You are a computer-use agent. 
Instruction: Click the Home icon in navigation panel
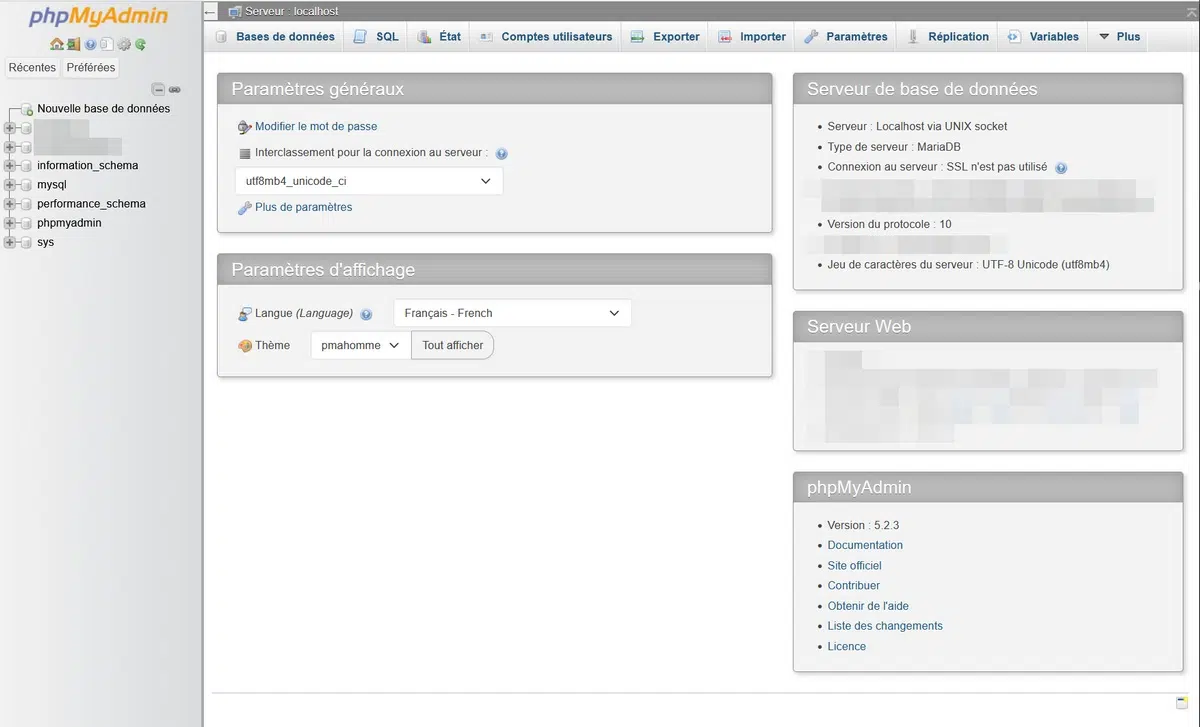click(x=57, y=44)
